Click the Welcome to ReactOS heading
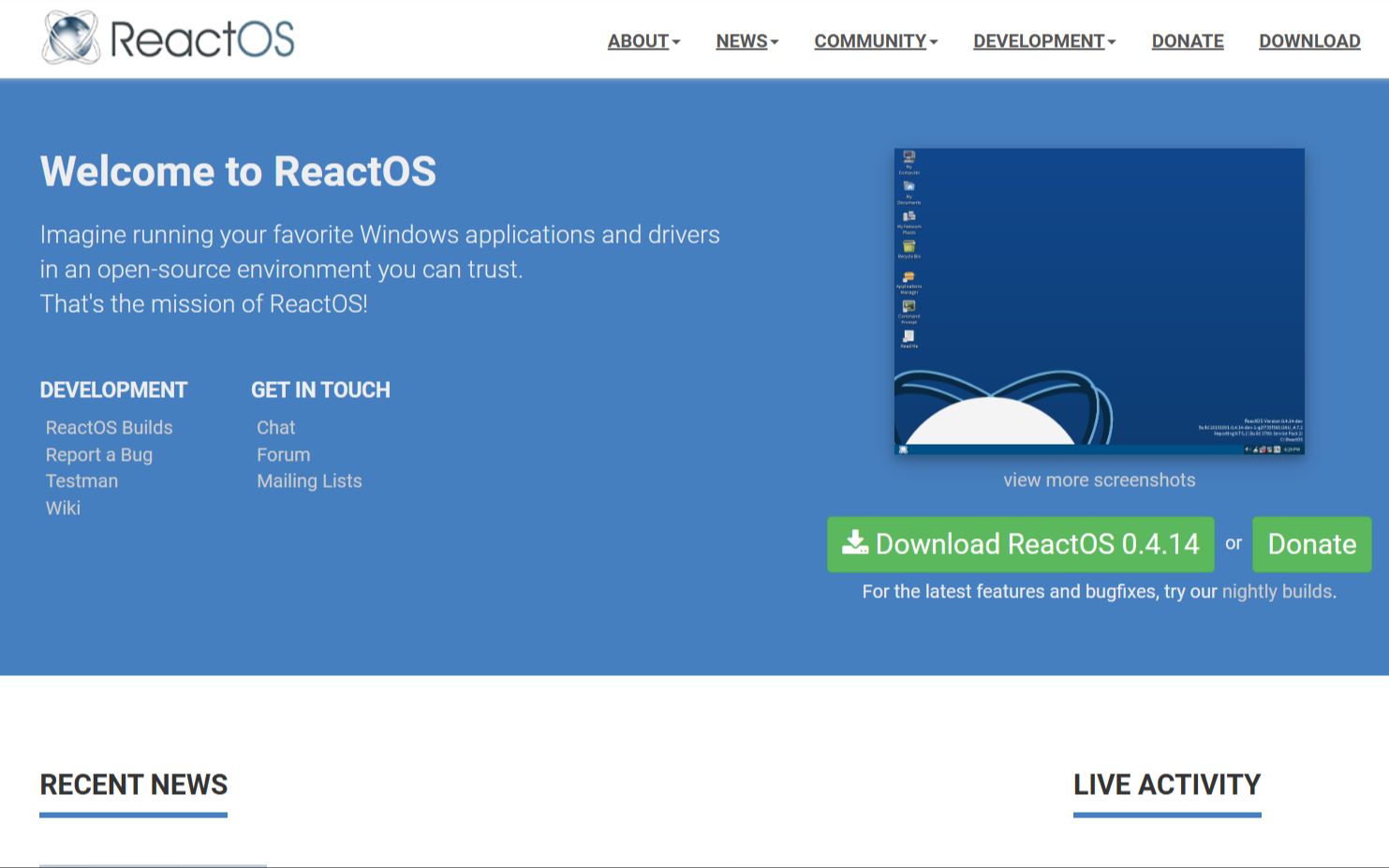The height and width of the screenshot is (868, 1389). coord(238,171)
